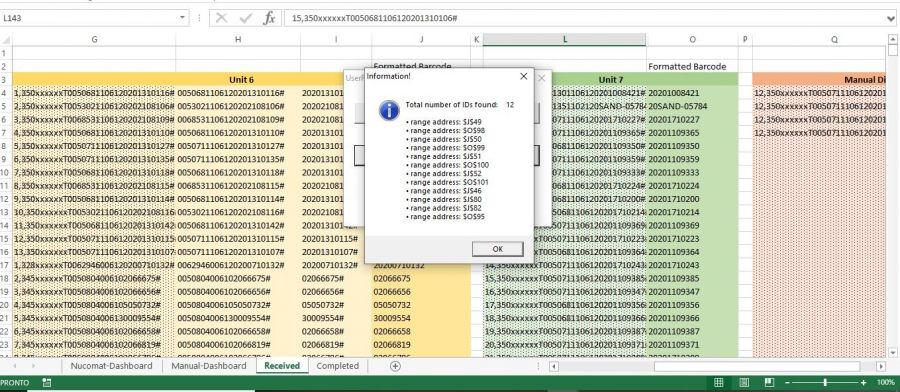
Task: Select cell 20201710227 in column O
Action: coord(692,119)
